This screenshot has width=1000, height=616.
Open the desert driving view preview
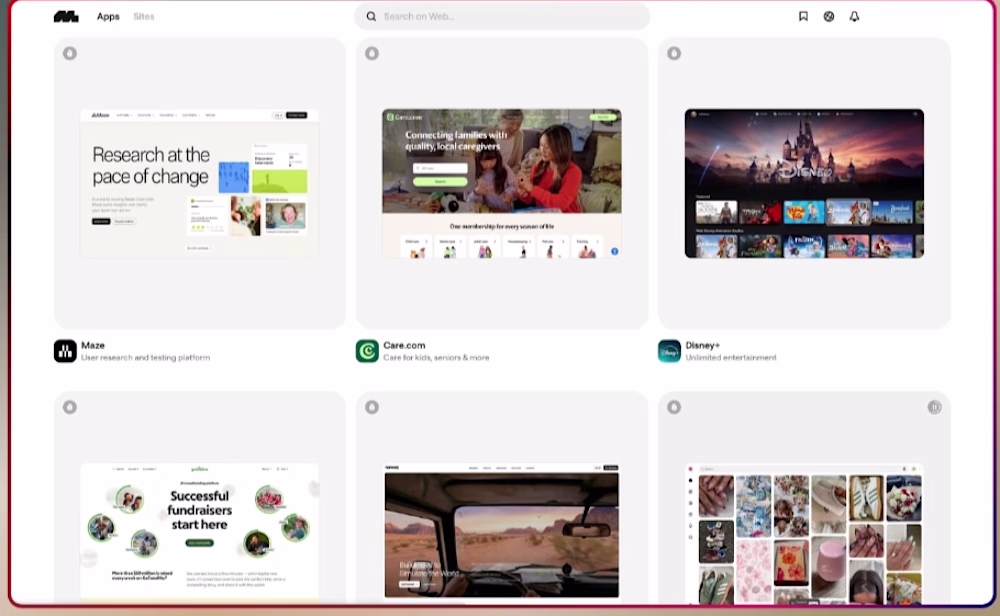(x=502, y=531)
